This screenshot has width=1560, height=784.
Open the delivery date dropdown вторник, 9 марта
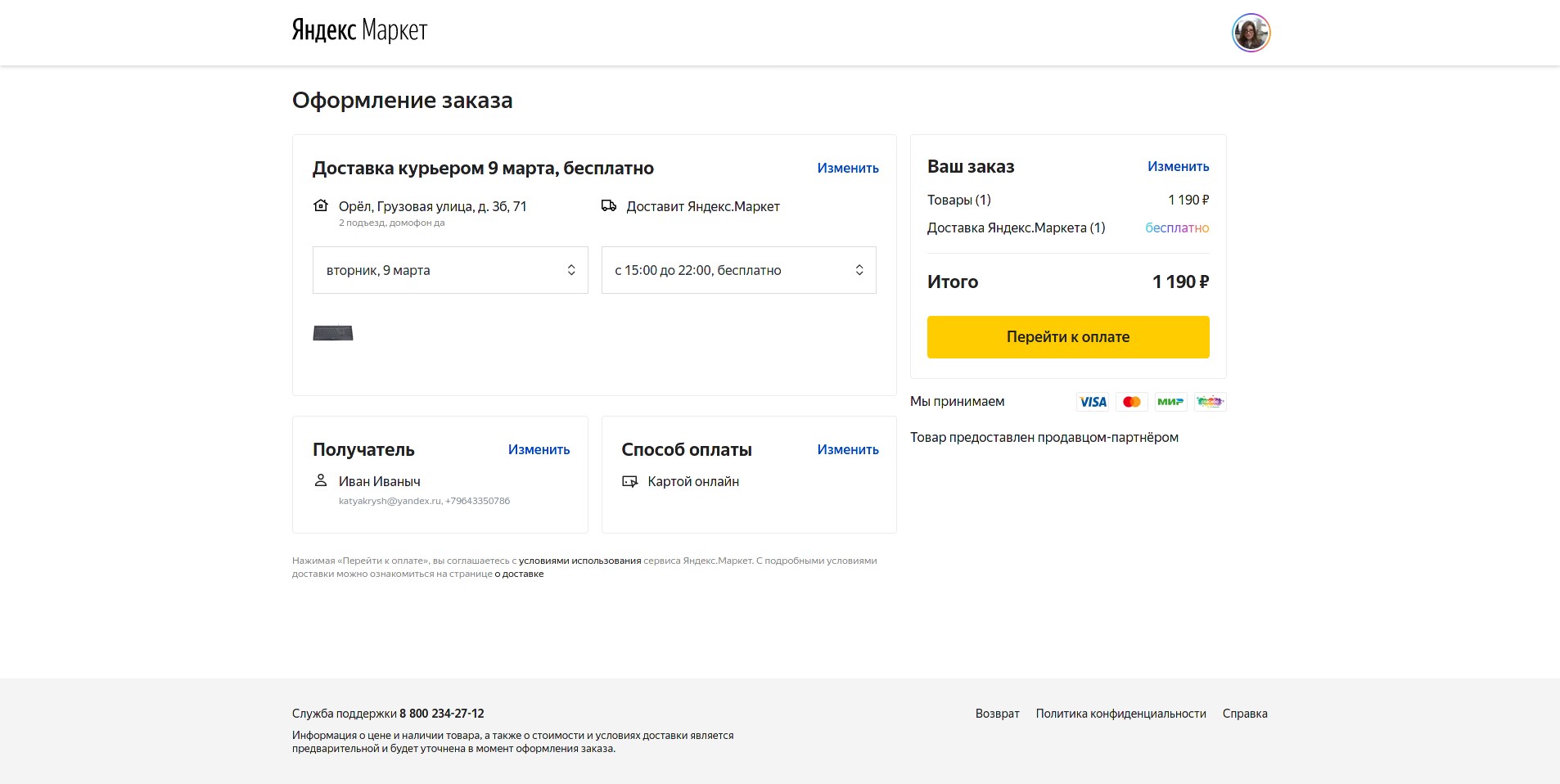(x=450, y=270)
